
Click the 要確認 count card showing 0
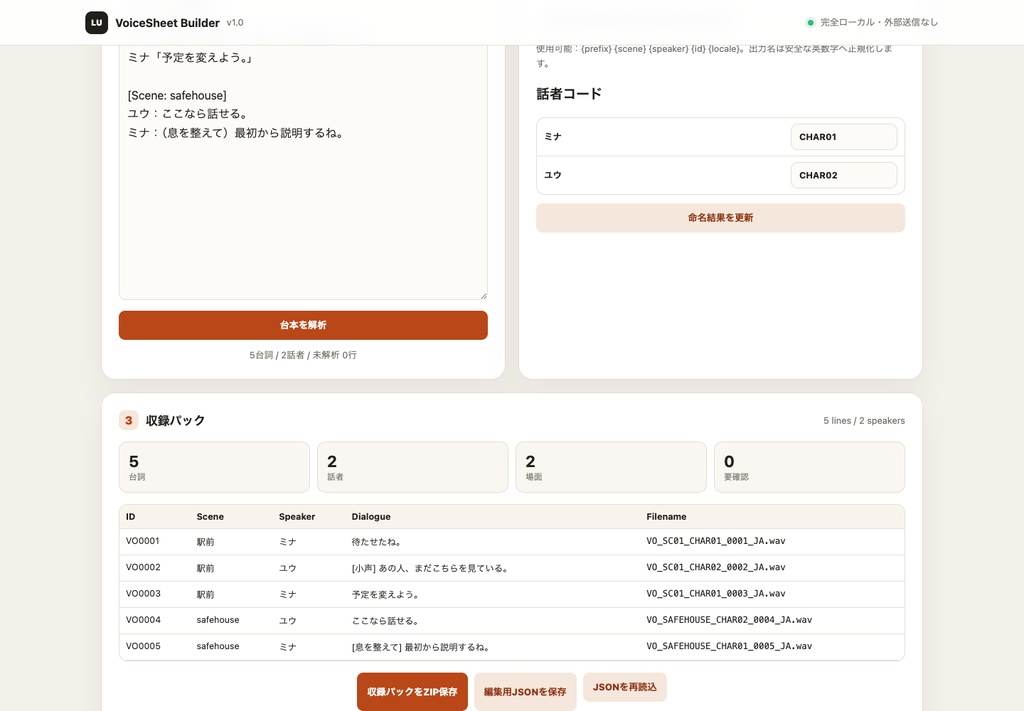click(x=810, y=467)
